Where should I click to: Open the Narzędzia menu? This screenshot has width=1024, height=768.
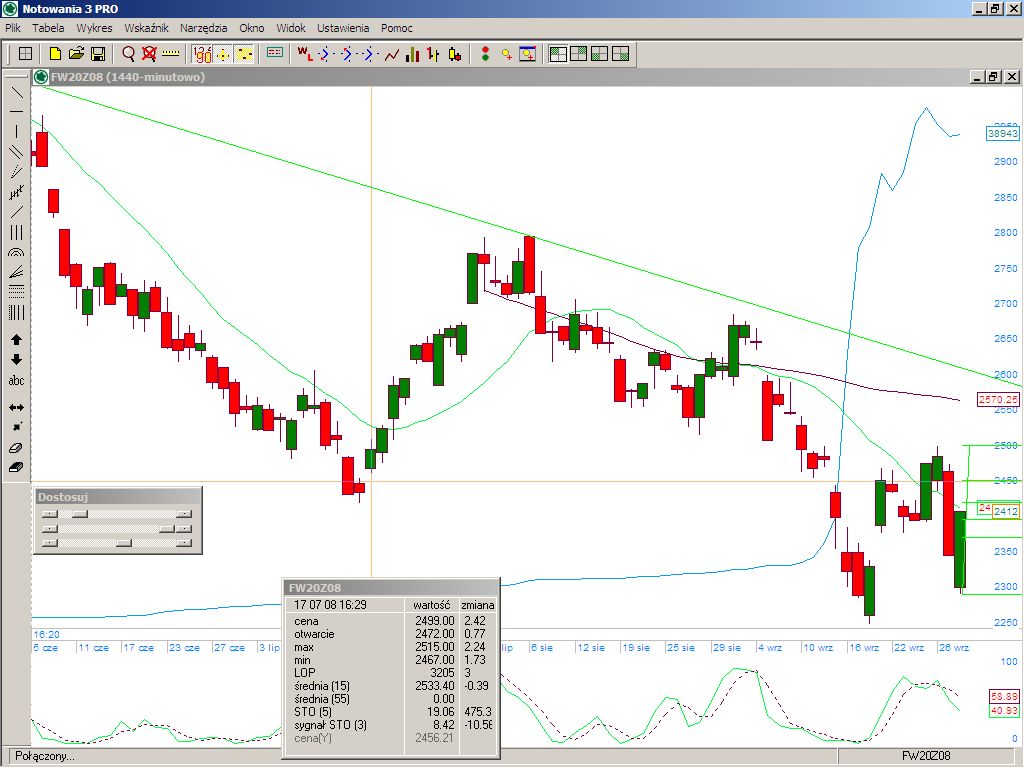point(204,28)
